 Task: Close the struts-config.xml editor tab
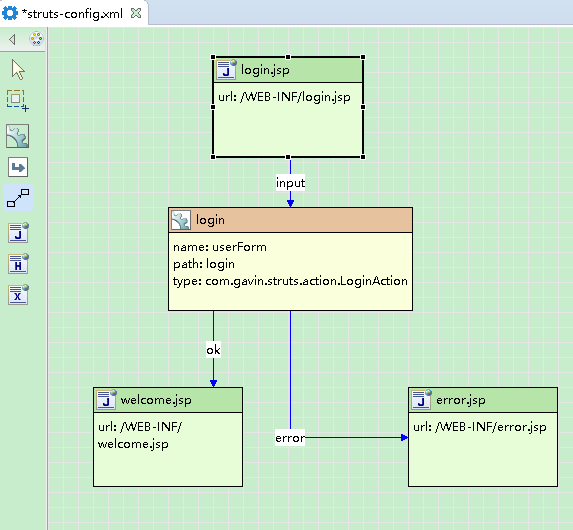coord(136,14)
